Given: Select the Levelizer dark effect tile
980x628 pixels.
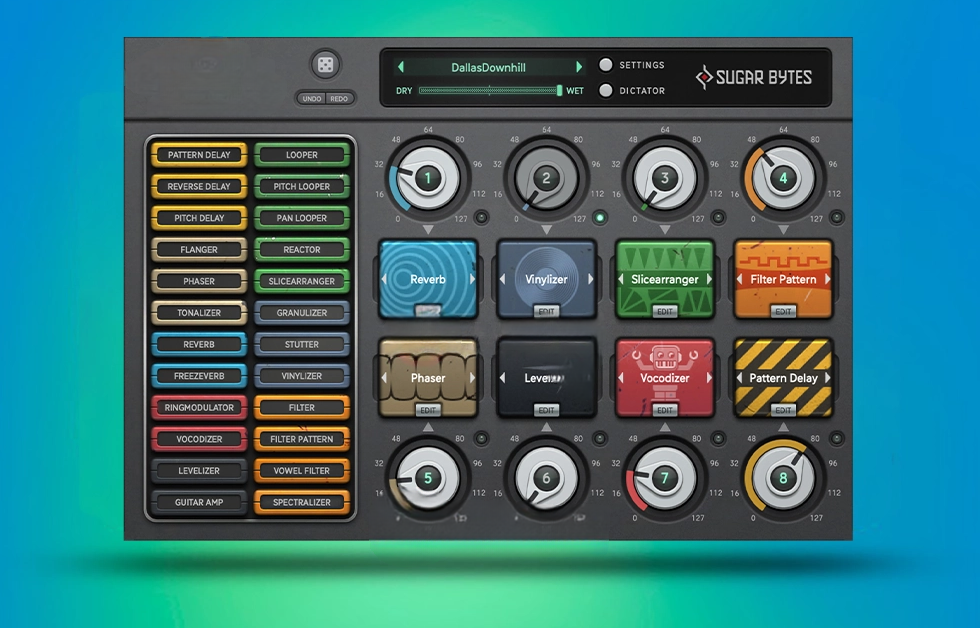Looking at the screenshot, I should [546, 378].
